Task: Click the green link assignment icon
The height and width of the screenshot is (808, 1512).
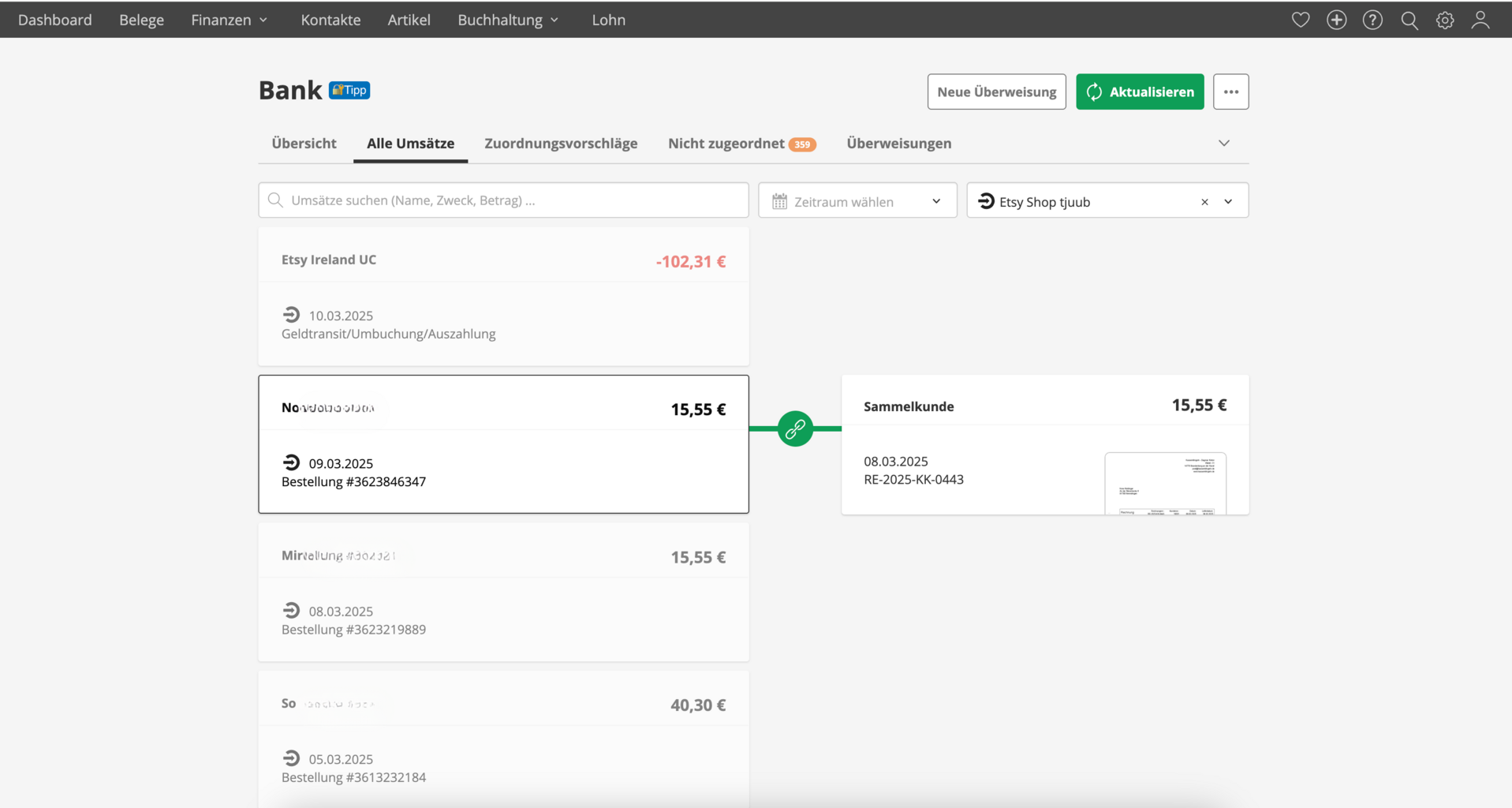Action: (795, 428)
